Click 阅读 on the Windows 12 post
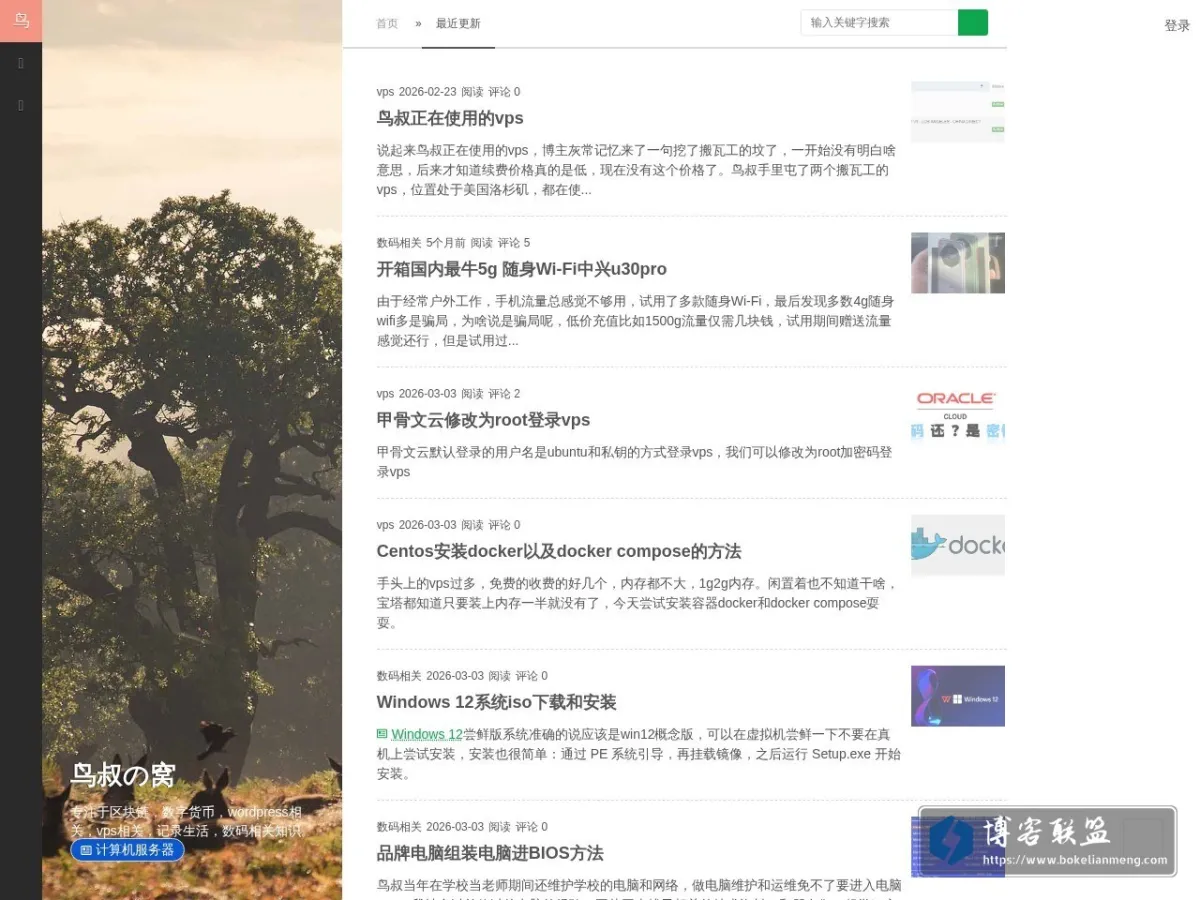 point(499,676)
